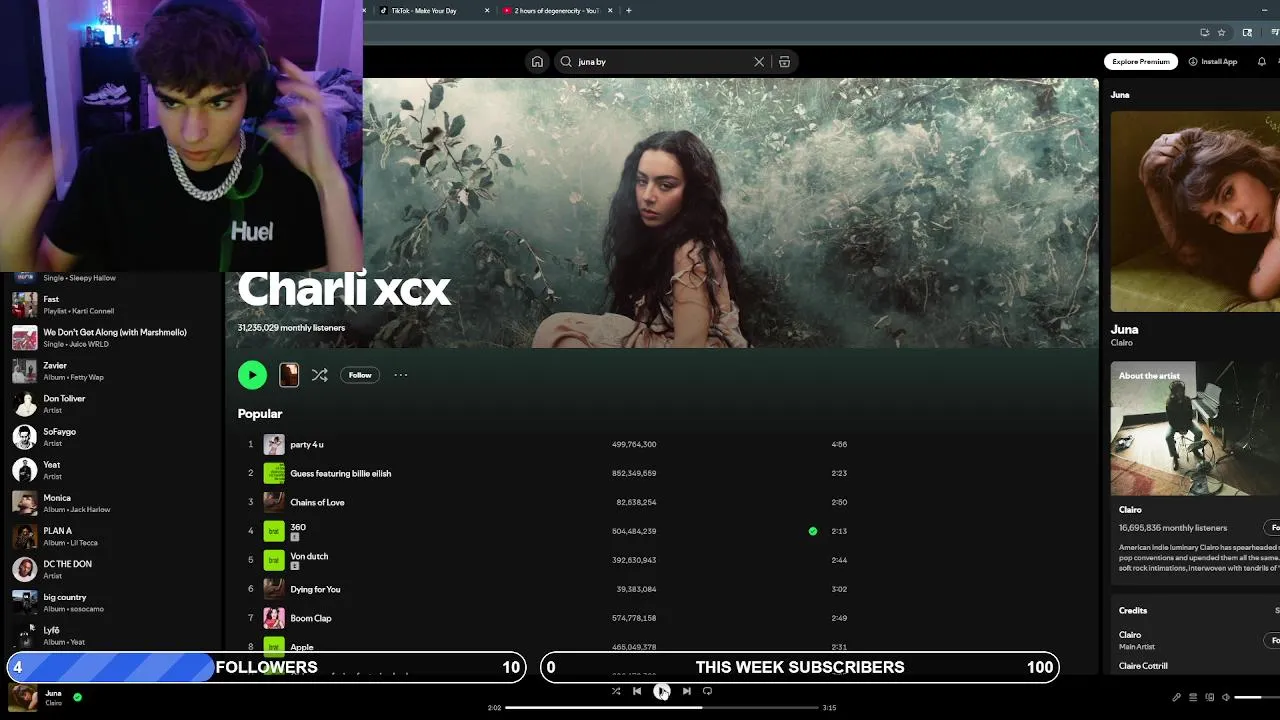Open 'Monica' album in library
The image size is (1280, 720).
point(112,503)
